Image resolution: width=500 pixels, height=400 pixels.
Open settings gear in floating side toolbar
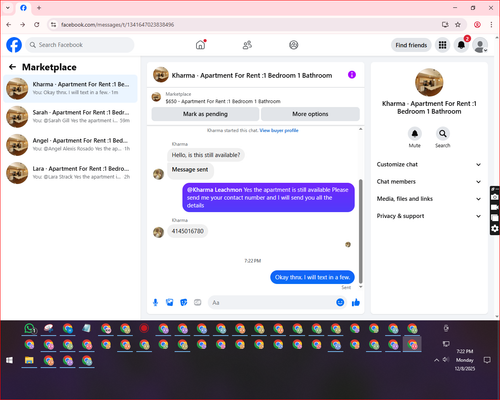[495, 228]
